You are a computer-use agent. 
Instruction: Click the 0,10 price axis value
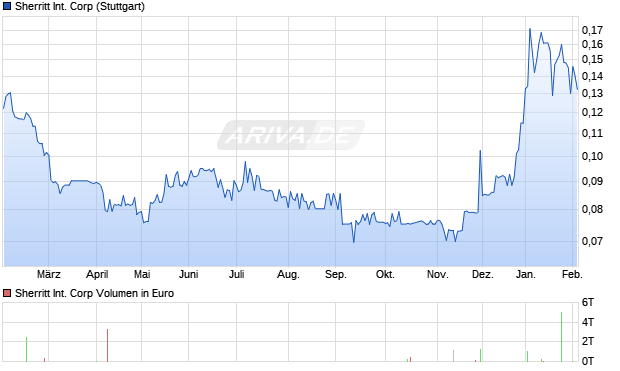592,156
